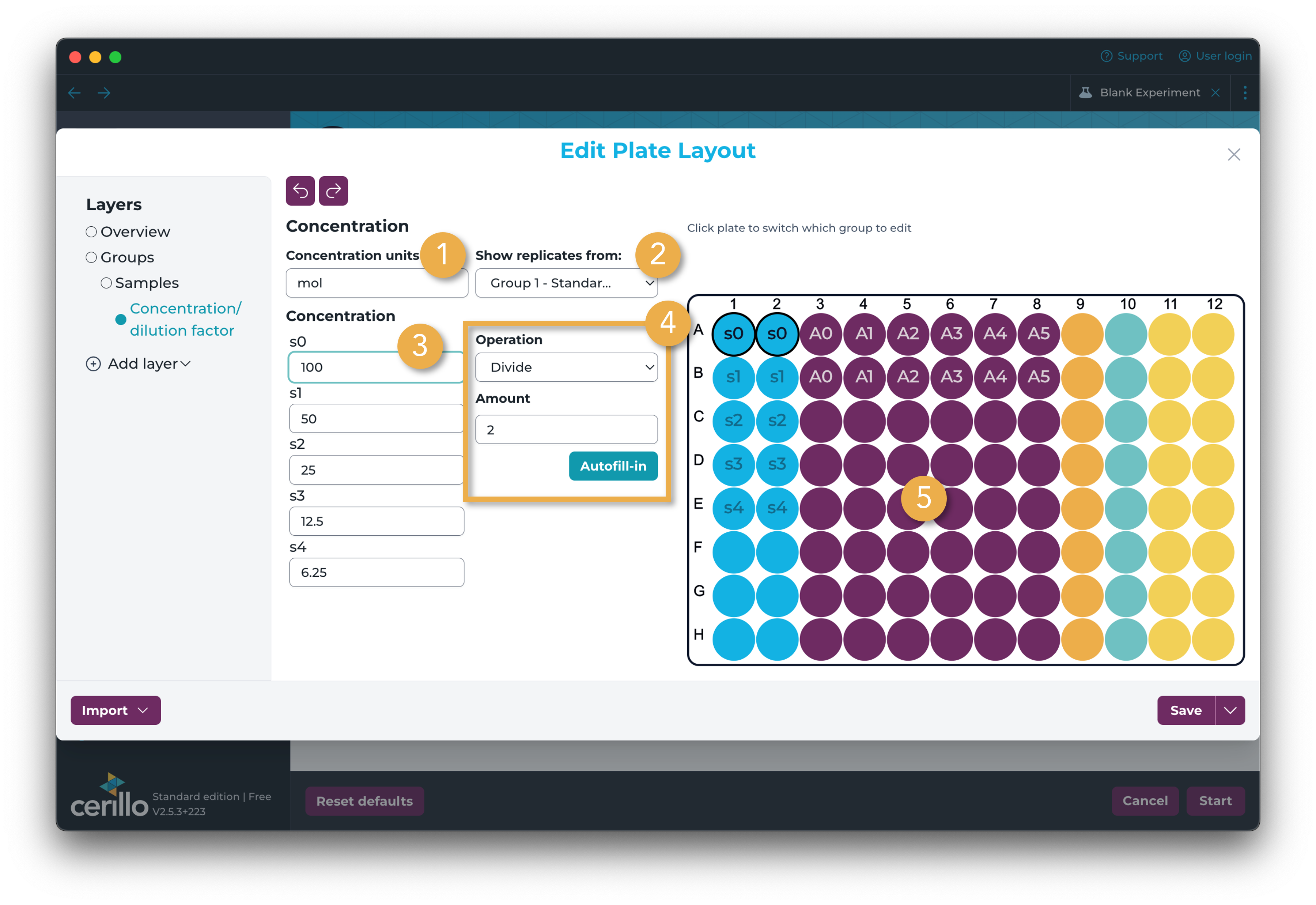
Task: Open the three-dot more options menu
Action: coord(1245,93)
